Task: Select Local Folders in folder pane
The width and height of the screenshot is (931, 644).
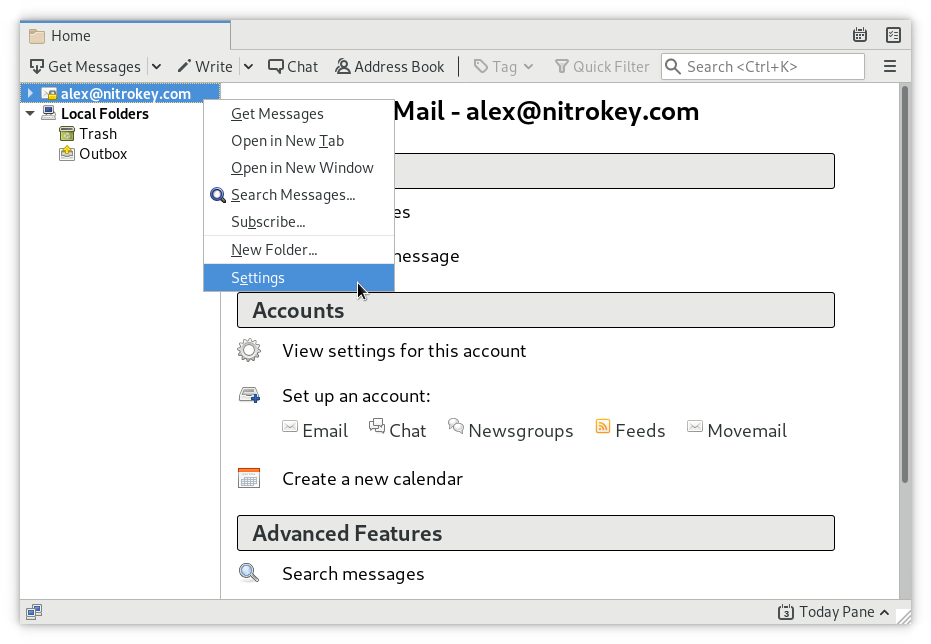Action: 104,113
